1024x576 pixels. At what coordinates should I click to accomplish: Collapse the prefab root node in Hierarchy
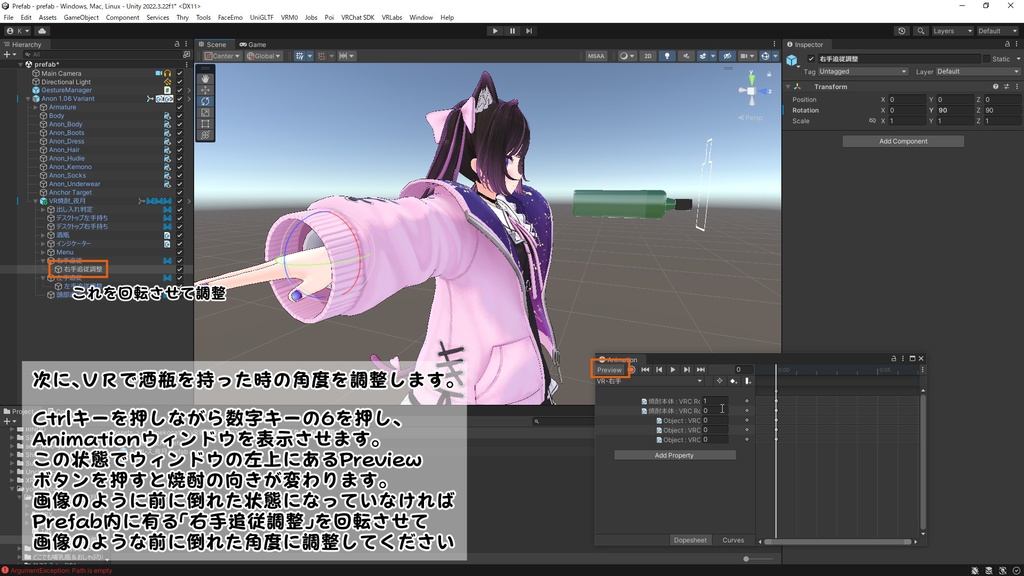[20, 64]
